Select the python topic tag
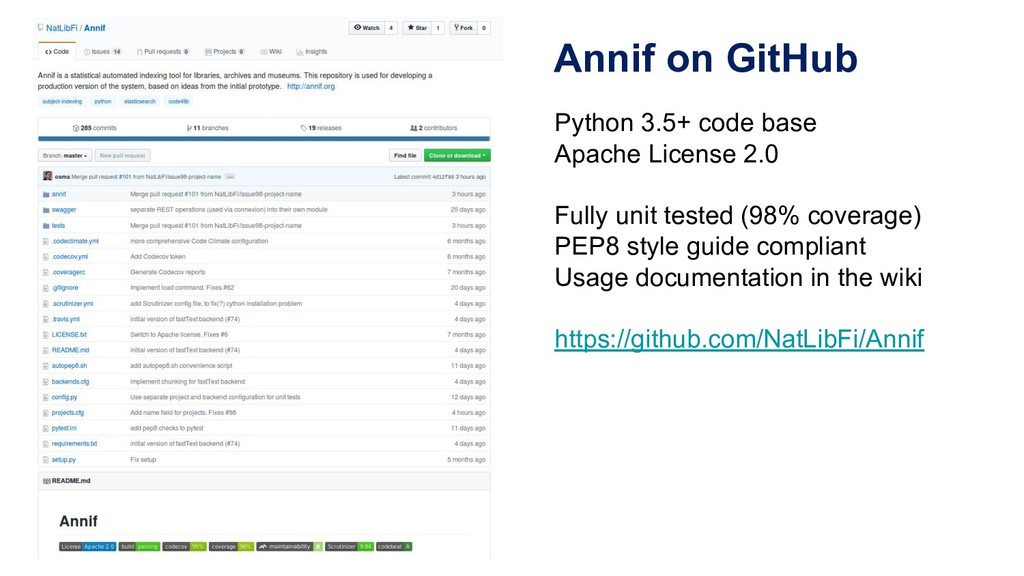The image size is (1024, 576). [x=103, y=101]
